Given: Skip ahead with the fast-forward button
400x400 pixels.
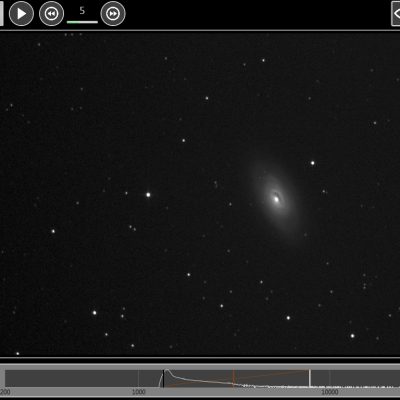Looking at the screenshot, I should tap(113, 13).
